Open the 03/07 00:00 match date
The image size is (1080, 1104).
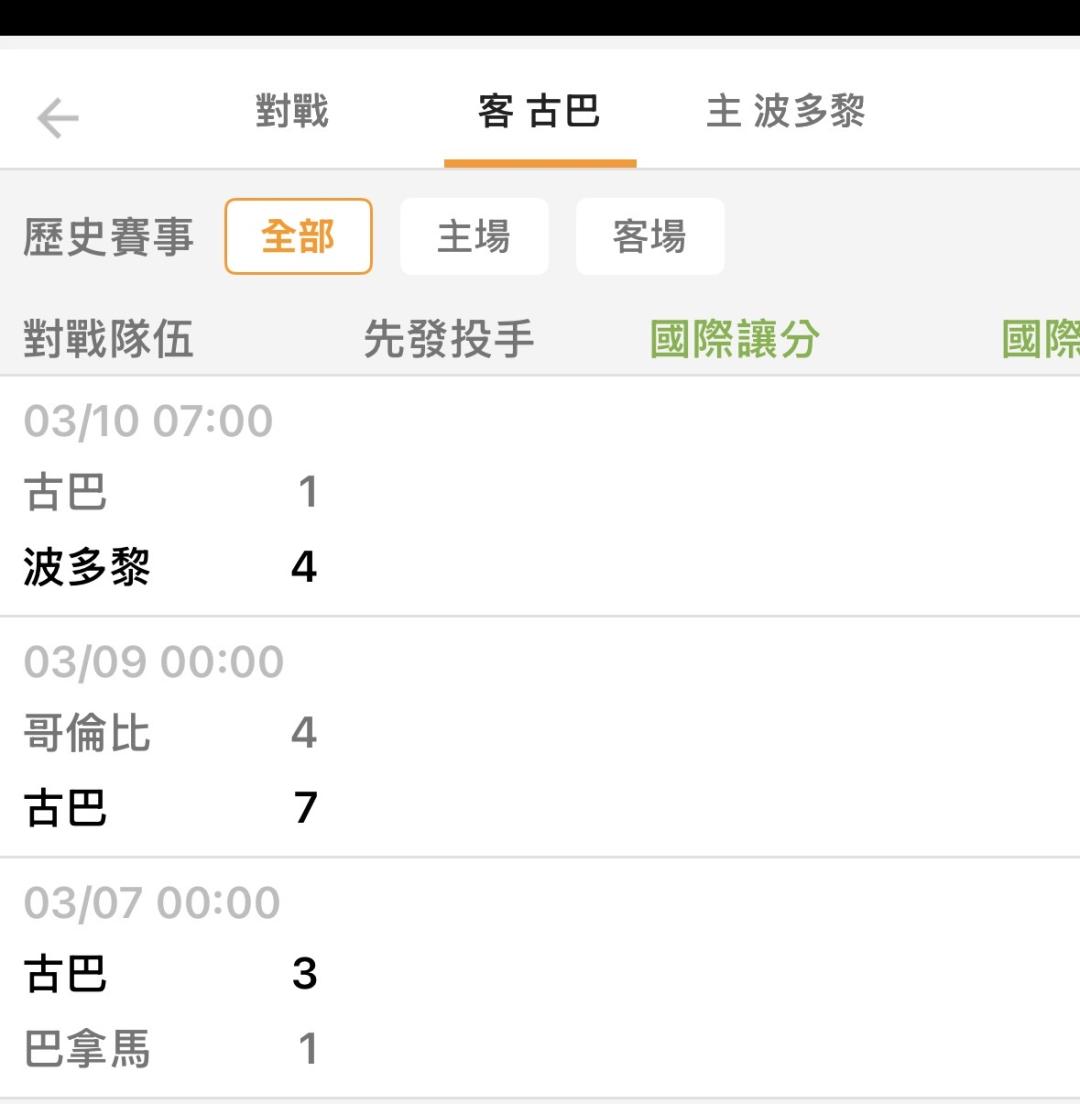click(x=152, y=903)
